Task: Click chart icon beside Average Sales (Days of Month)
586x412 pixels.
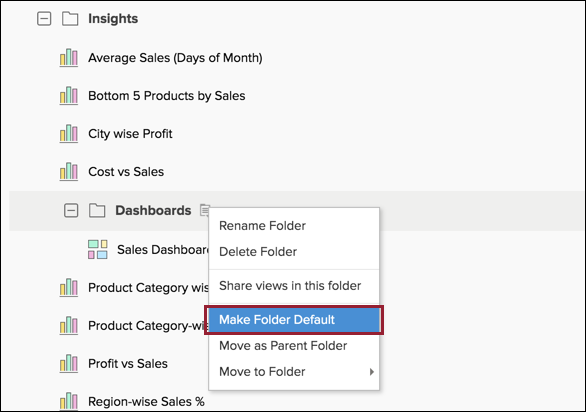Action: pos(69,58)
